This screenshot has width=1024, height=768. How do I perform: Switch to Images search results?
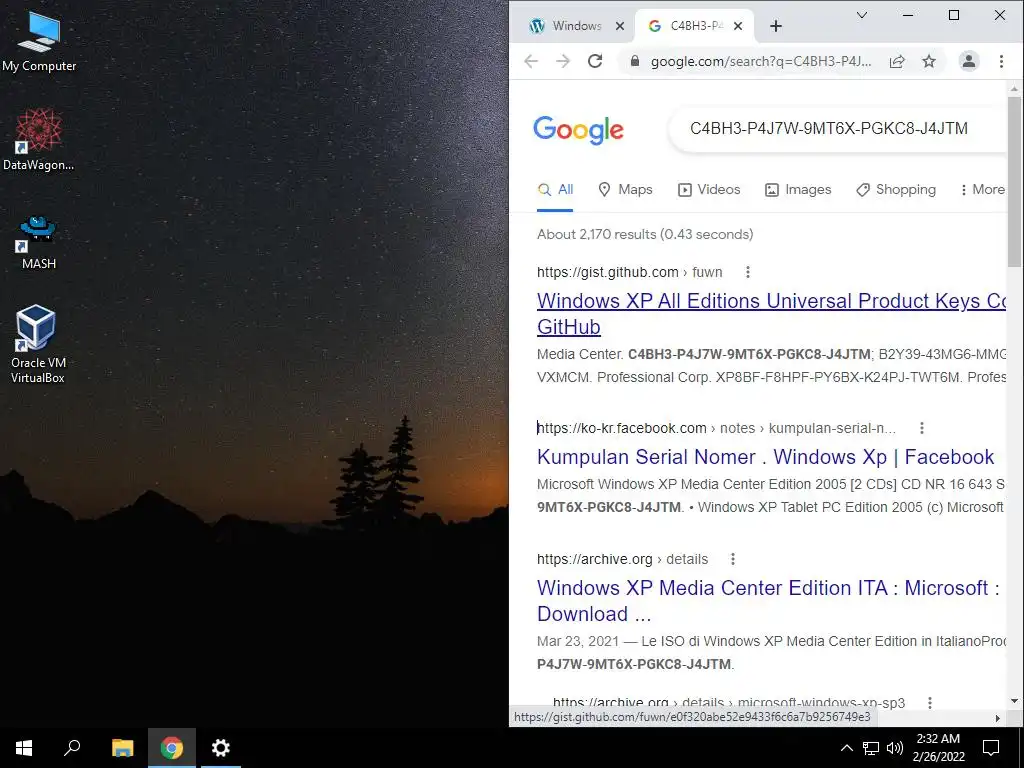click(x=798, y=189)
